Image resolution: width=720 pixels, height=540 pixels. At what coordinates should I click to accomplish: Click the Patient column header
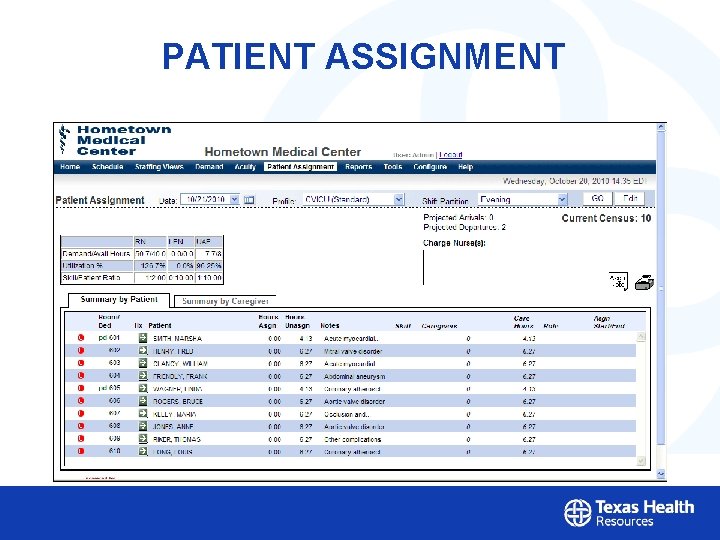(160, 326)
